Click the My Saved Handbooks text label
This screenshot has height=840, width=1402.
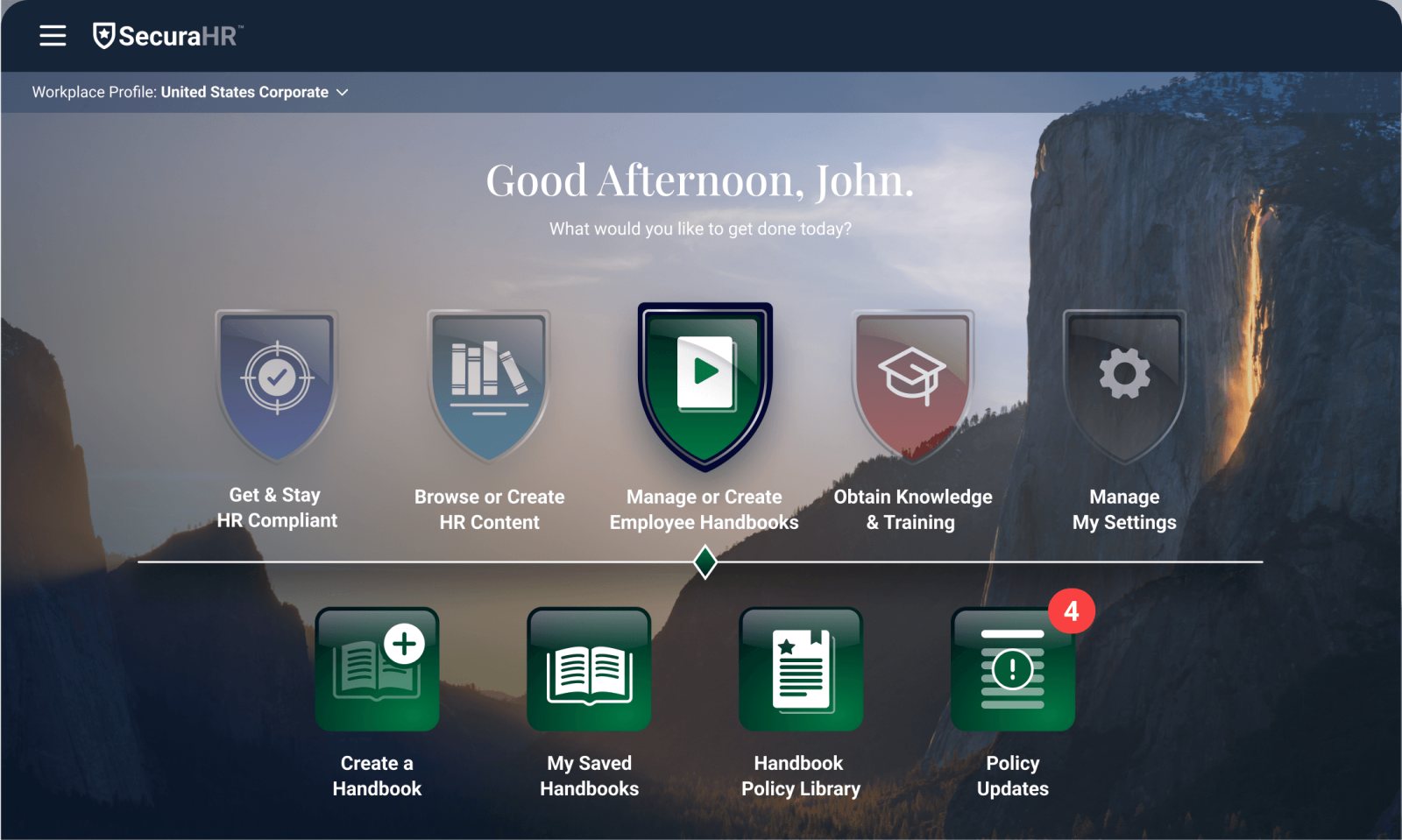click(589, 776)
